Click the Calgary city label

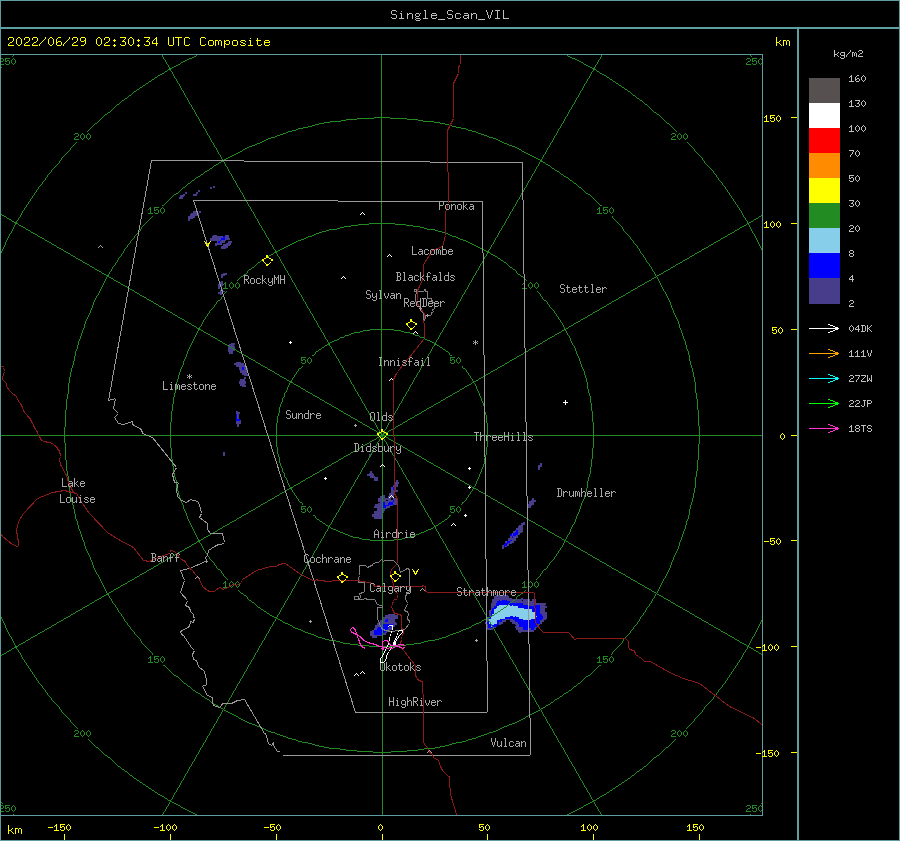[x=390, y=588]
